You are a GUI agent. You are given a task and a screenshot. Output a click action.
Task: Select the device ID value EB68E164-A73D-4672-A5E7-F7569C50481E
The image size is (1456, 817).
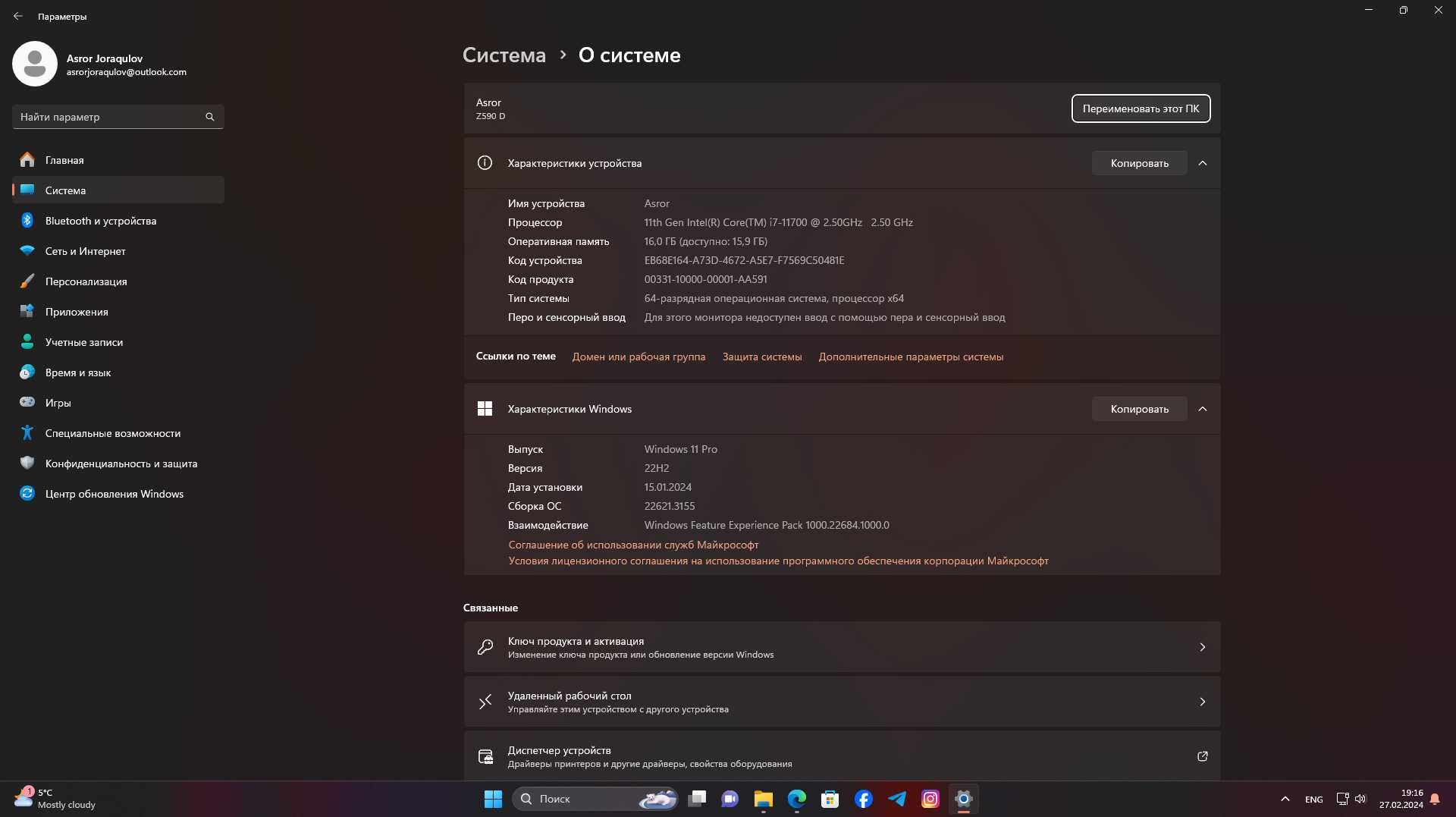pos(744,260)
